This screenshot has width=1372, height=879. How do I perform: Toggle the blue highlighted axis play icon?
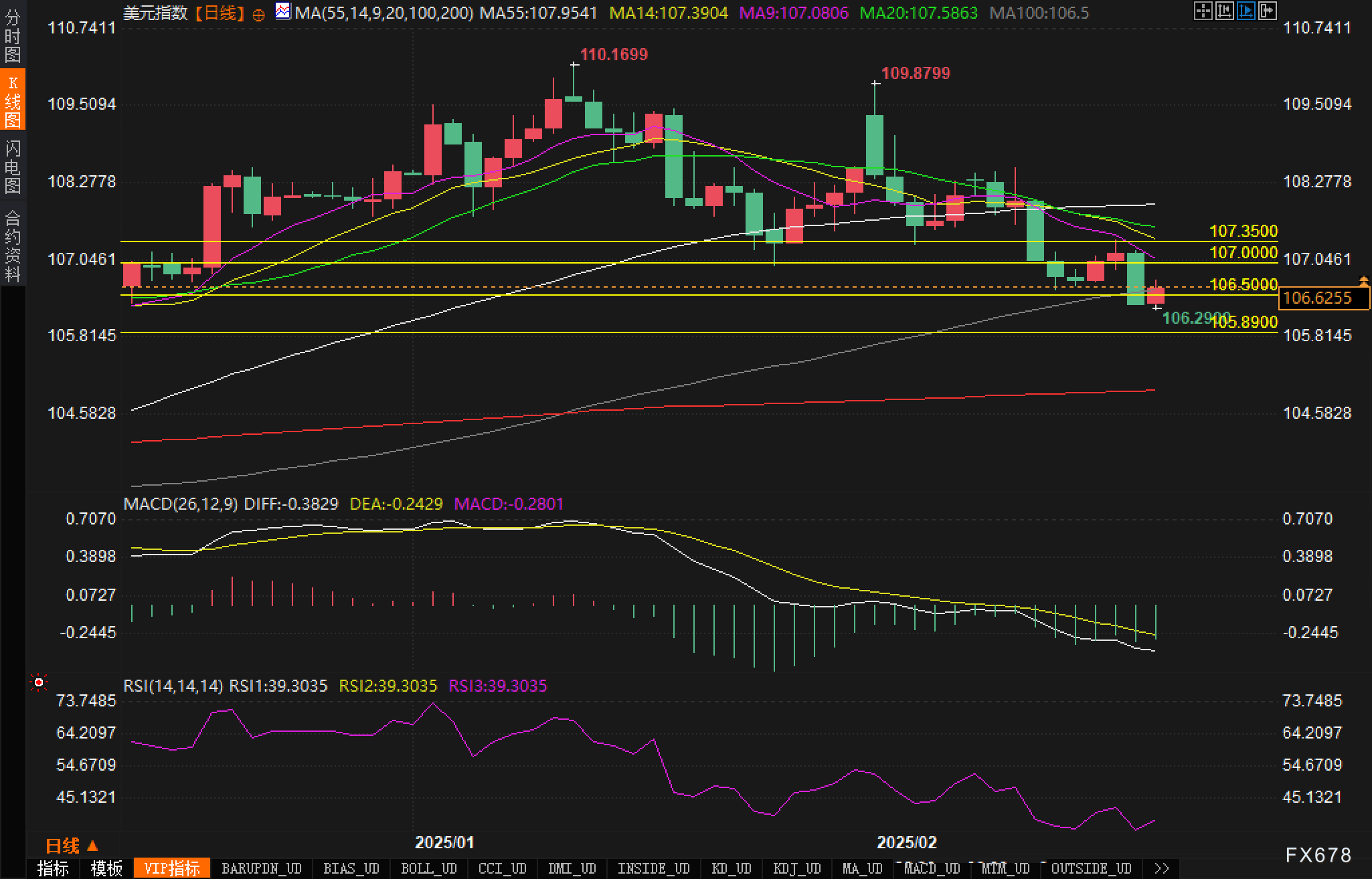(1246, 11)
